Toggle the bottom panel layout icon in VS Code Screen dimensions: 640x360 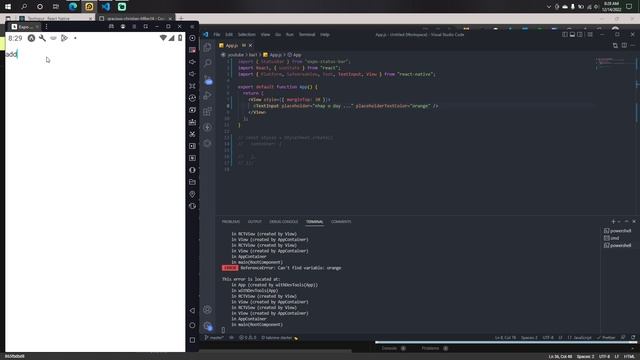[x=572, y=35]
